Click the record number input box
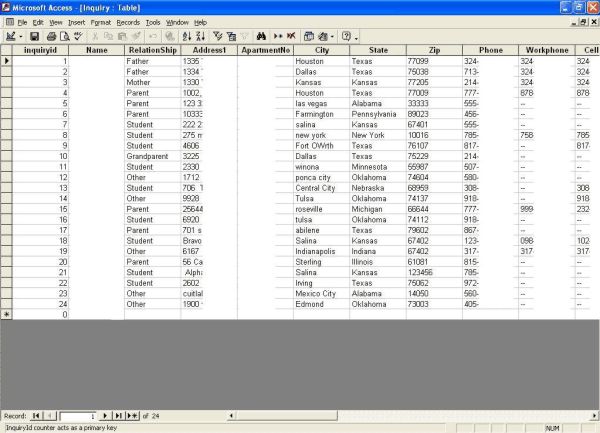This screenshot has width=600, height=433. (78, 416)
